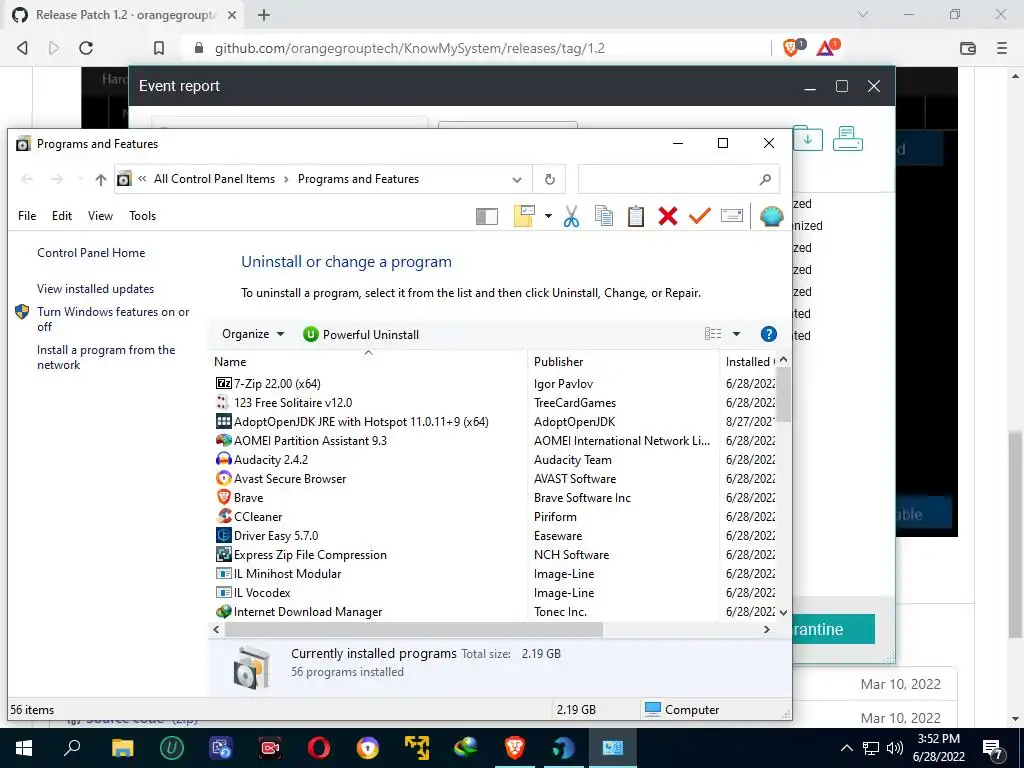Select 123 Free Solitaire v12.0 entry
The height and width of the screenshot is (768, 1024).
click(293, 403)
